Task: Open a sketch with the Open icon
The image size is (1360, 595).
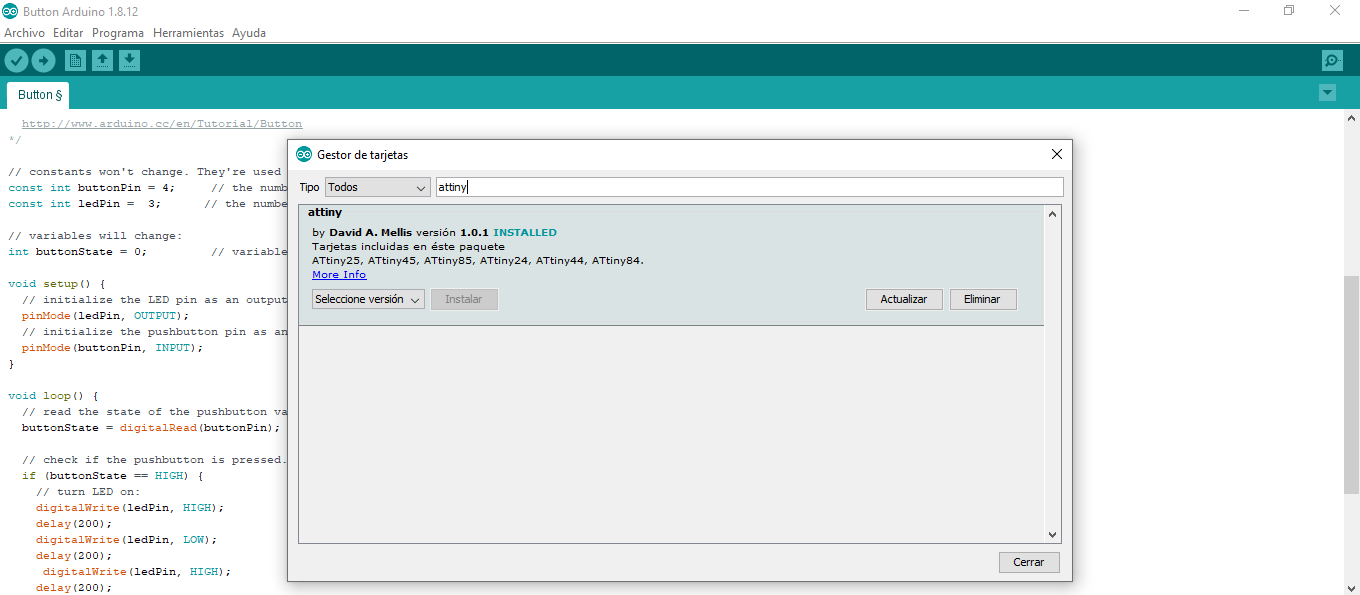Action: click(102, 61)
